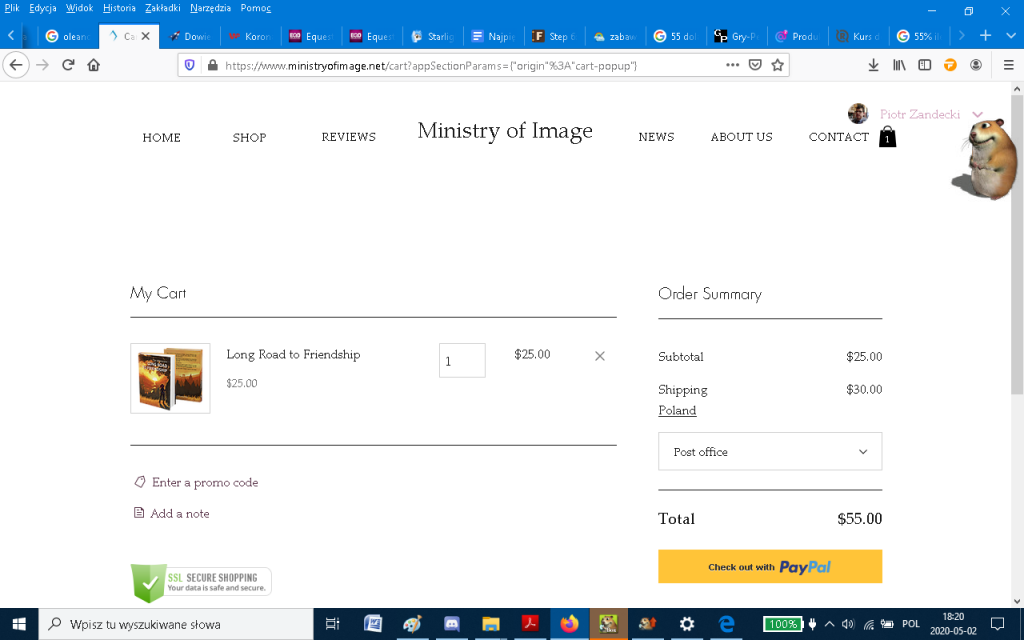This screenshot has width=1024, height=640.
Task: Click the Poland shipping destination link
Action: point(677,411)
